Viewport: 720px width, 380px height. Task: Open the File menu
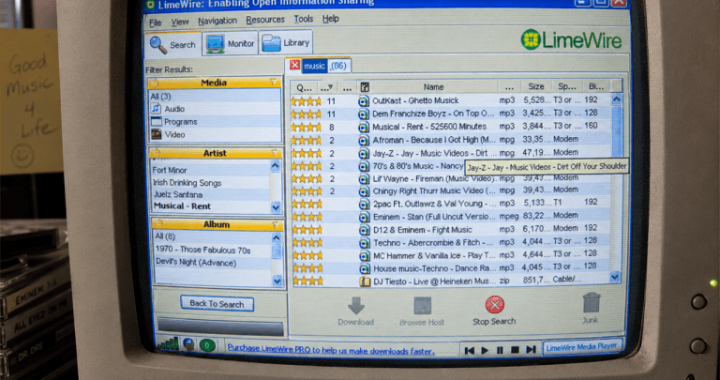[x=155, y=22]
